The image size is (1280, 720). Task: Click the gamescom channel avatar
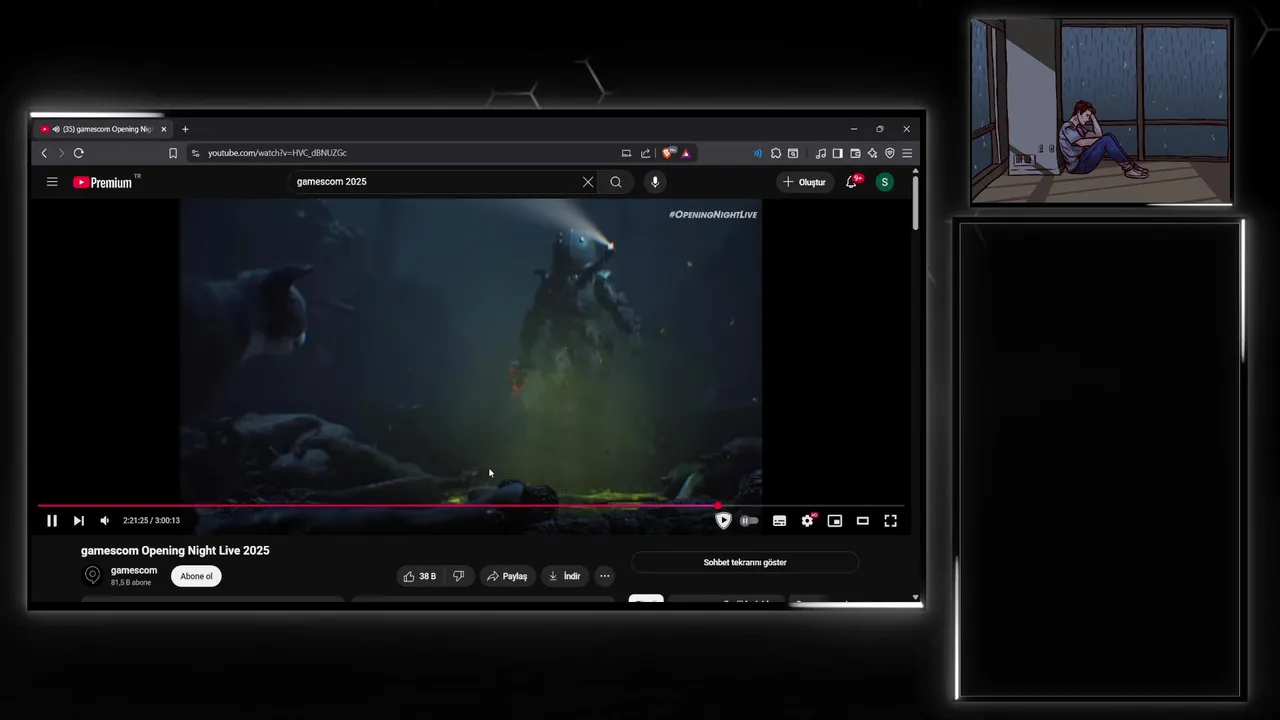pyautogui.click(x=92, y=575)
